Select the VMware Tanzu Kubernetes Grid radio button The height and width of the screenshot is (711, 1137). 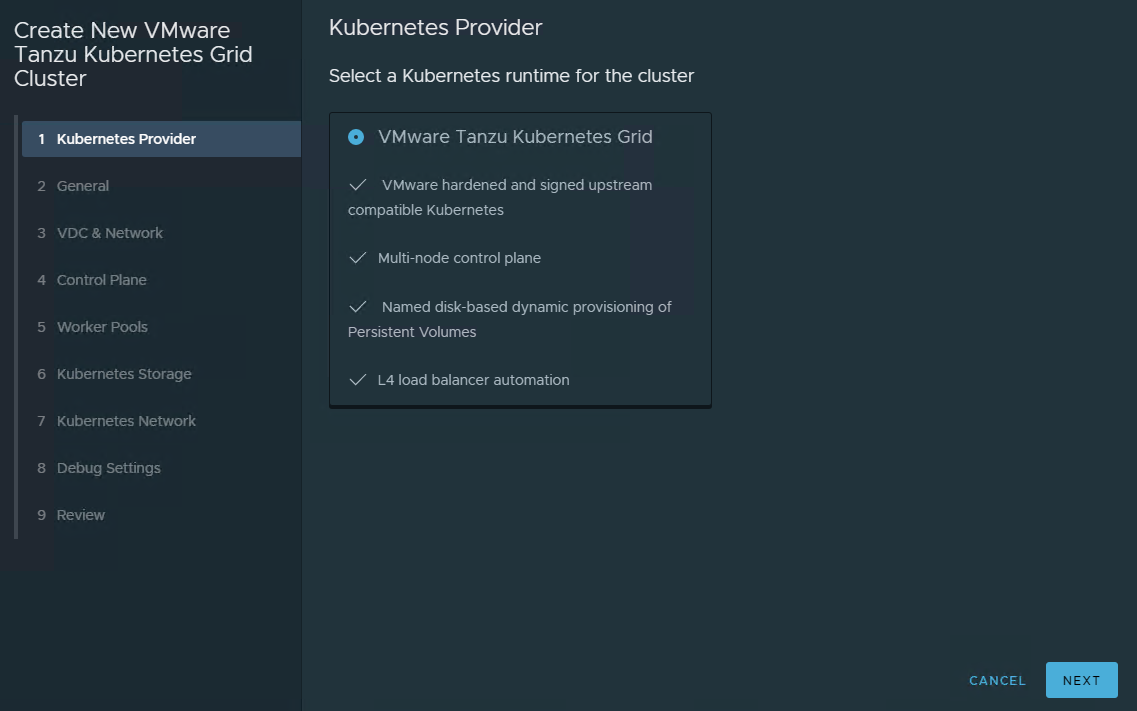[x=356, y=137]
